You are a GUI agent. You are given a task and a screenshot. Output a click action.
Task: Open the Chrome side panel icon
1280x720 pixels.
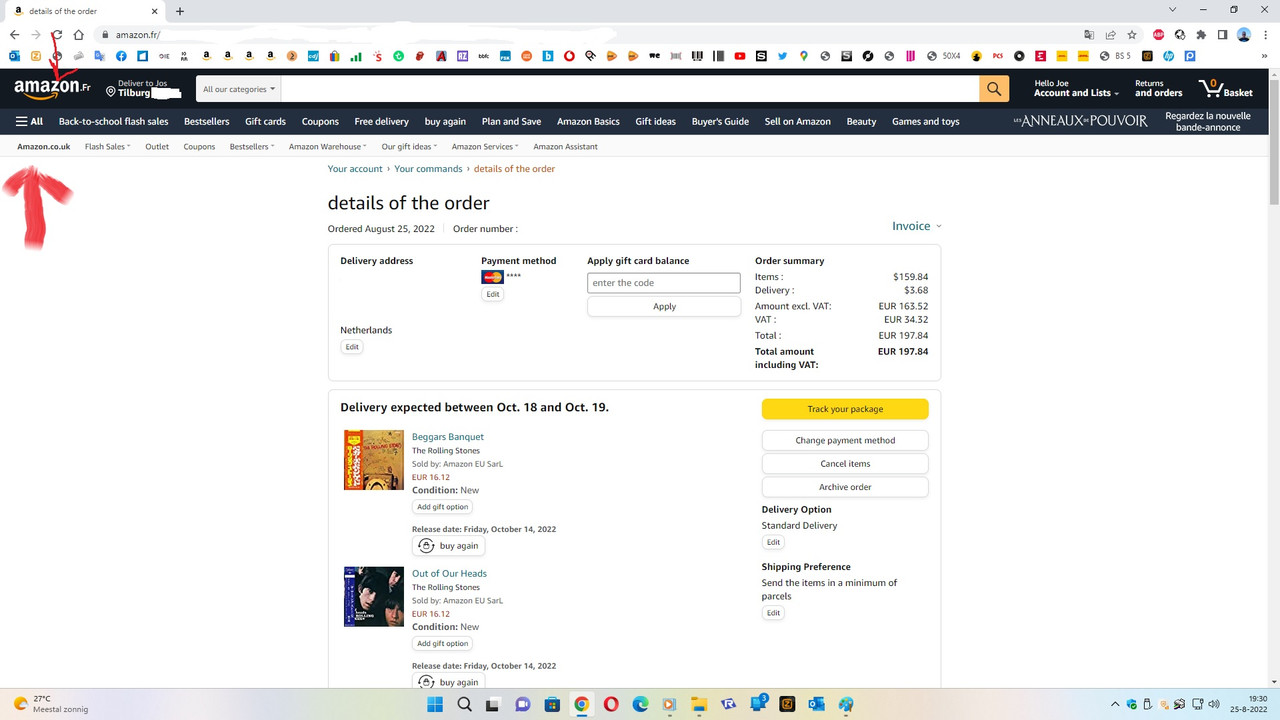click(1222, 35)
